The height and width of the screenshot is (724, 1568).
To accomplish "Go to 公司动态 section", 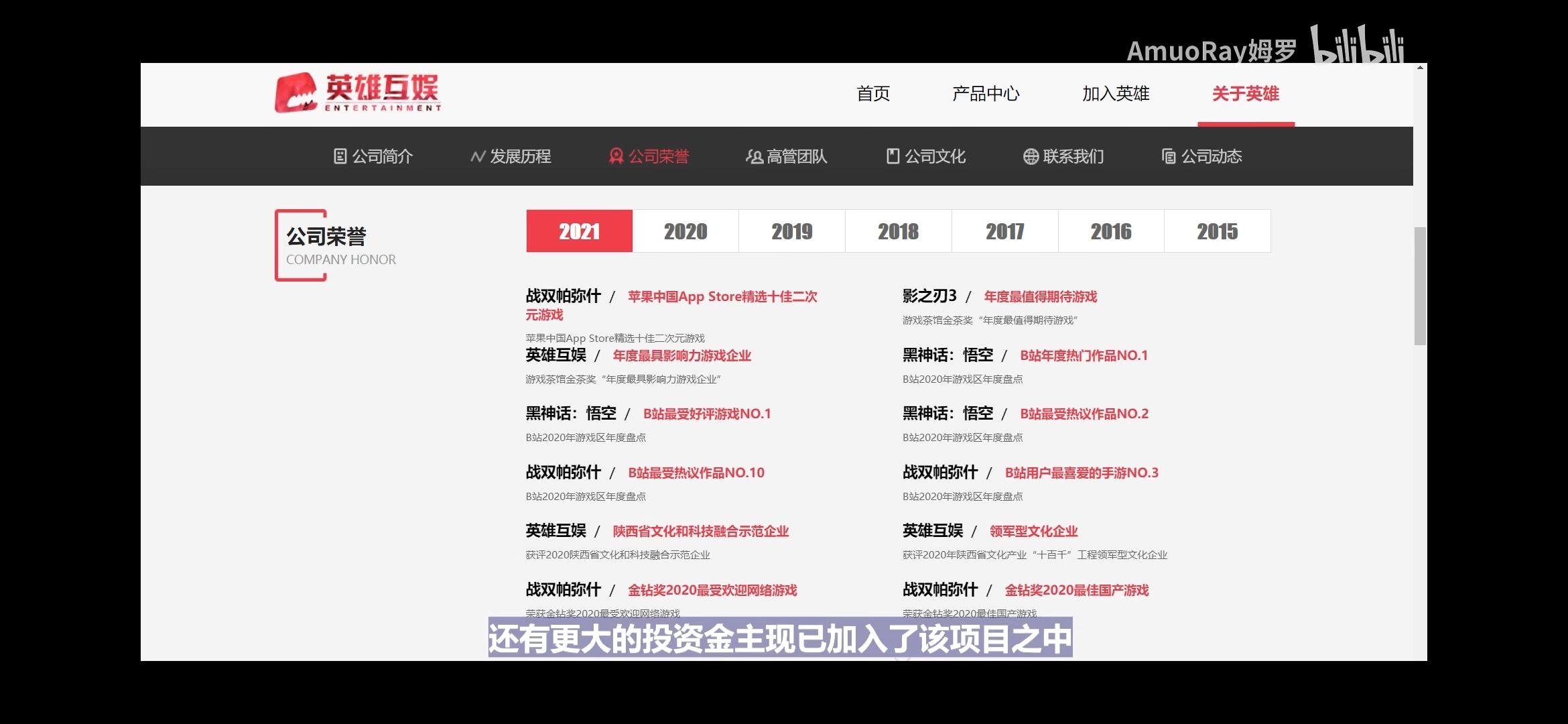I will point(1201,156).
